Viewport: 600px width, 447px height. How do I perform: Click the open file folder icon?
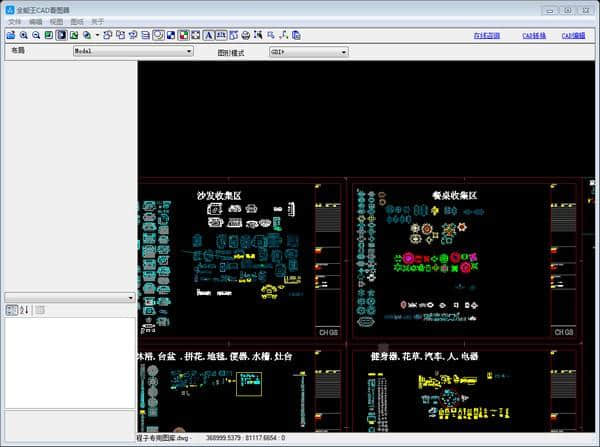[10, 35]
